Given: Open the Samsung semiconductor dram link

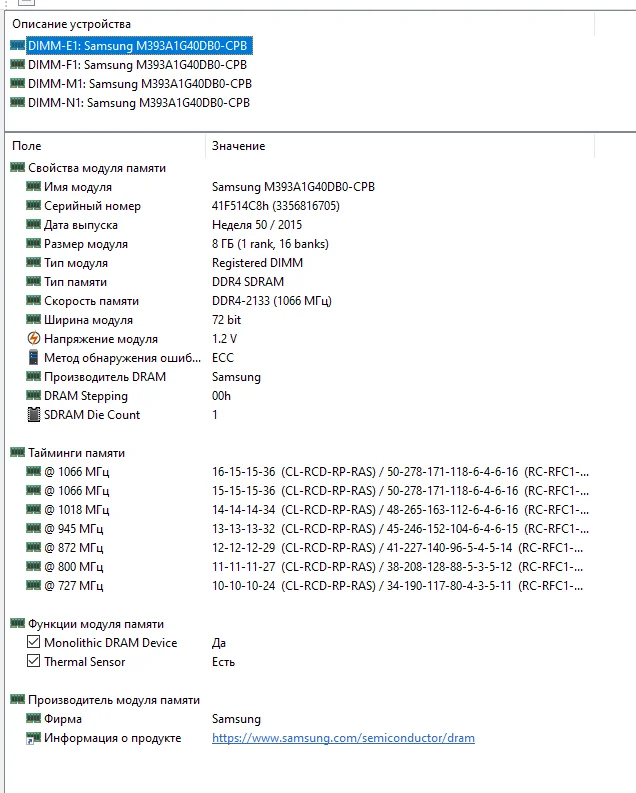Looking at the screenshot, I should (343, 738).
